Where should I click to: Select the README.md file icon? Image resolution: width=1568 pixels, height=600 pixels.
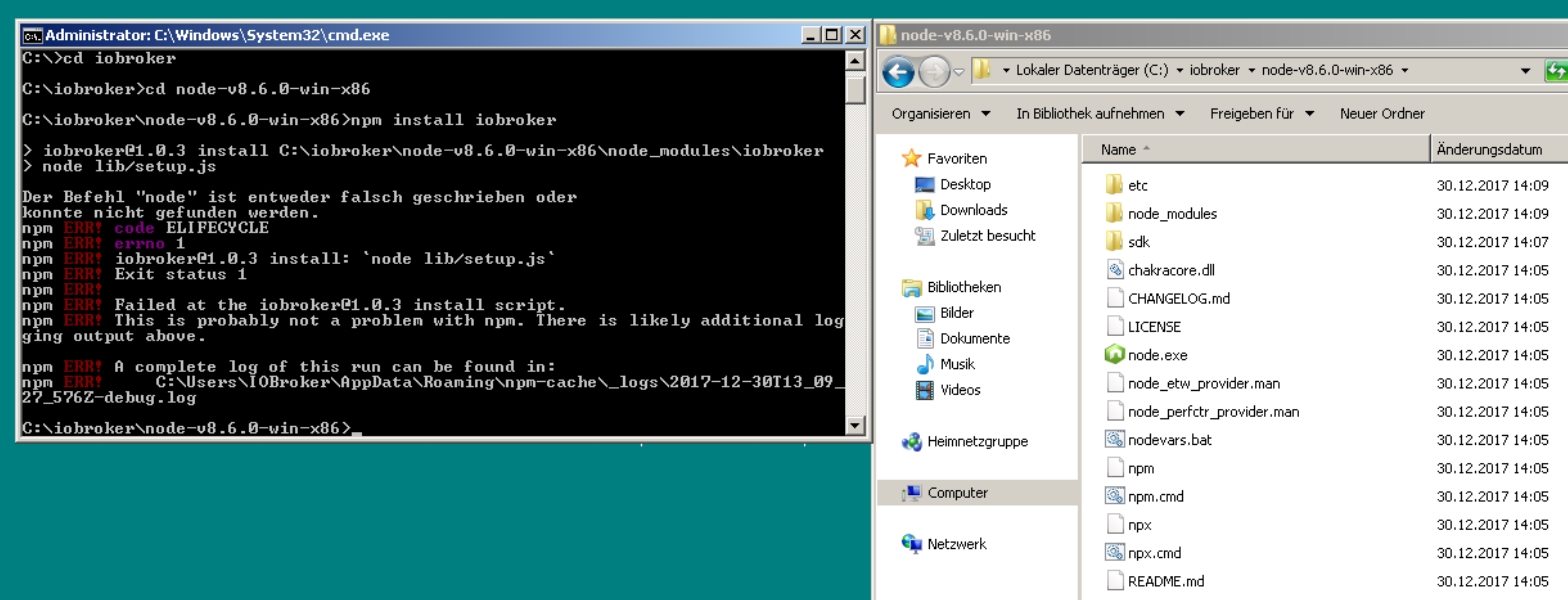[x=1115, y=581]
